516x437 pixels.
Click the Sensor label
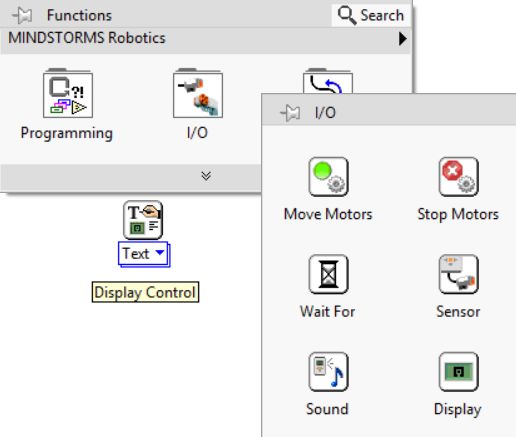(x=458, y=312)
